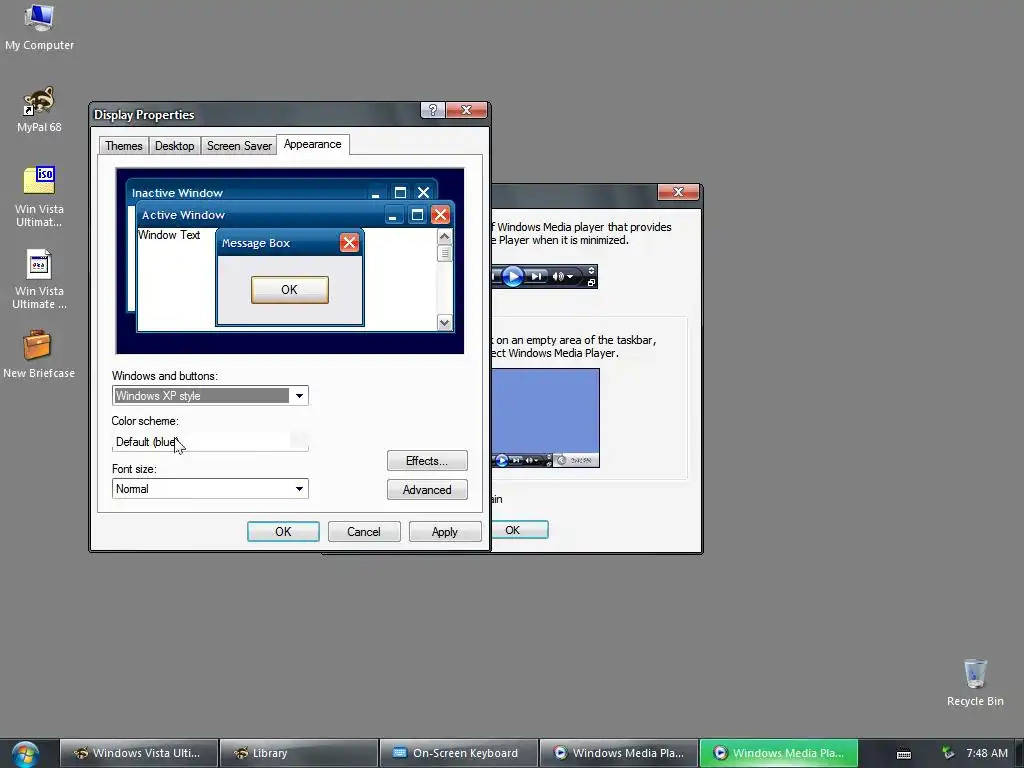1024x768 pixels.
Task: Click the Display Properties title bar
Action: coord(255,114)
